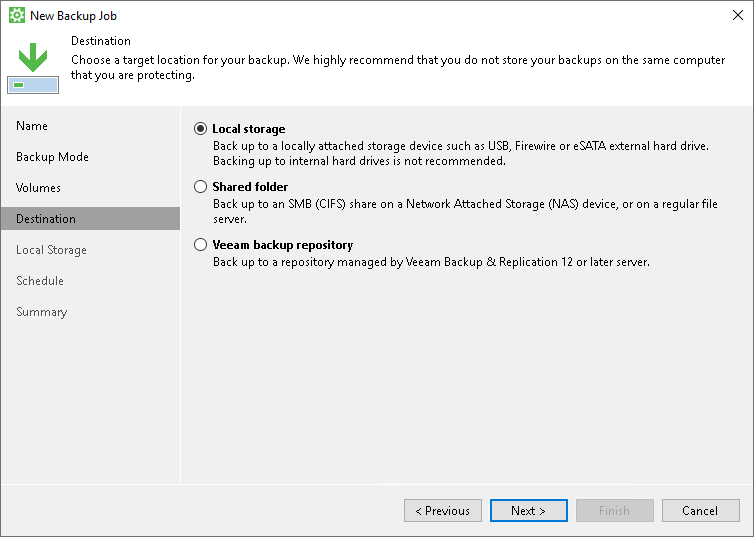The image size is (754, 537).
Task: Click the < Previous button
Action: [x=443, y=511]
